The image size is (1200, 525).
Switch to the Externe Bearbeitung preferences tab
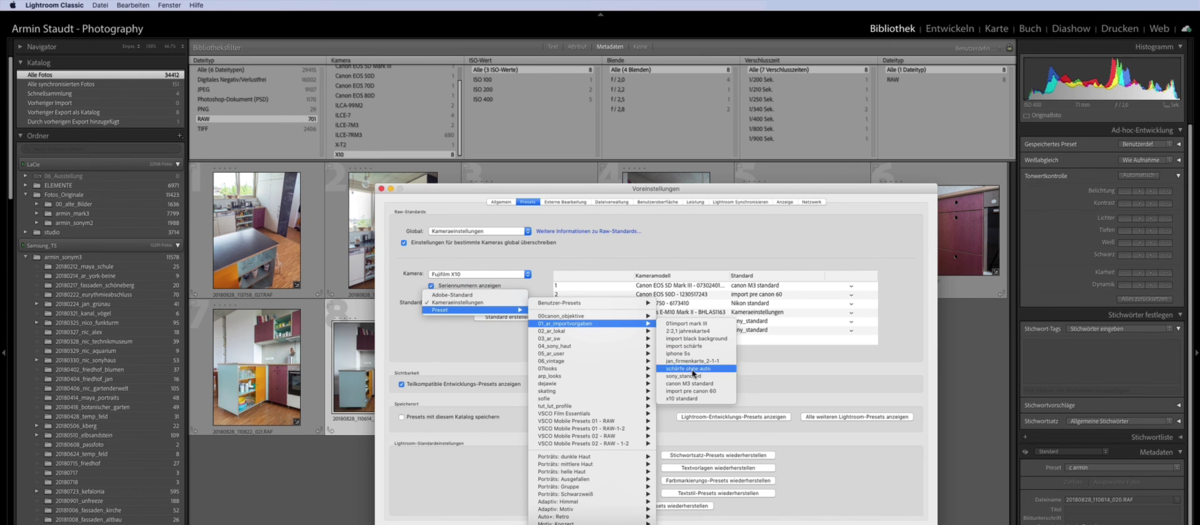(x=564, y=202)
